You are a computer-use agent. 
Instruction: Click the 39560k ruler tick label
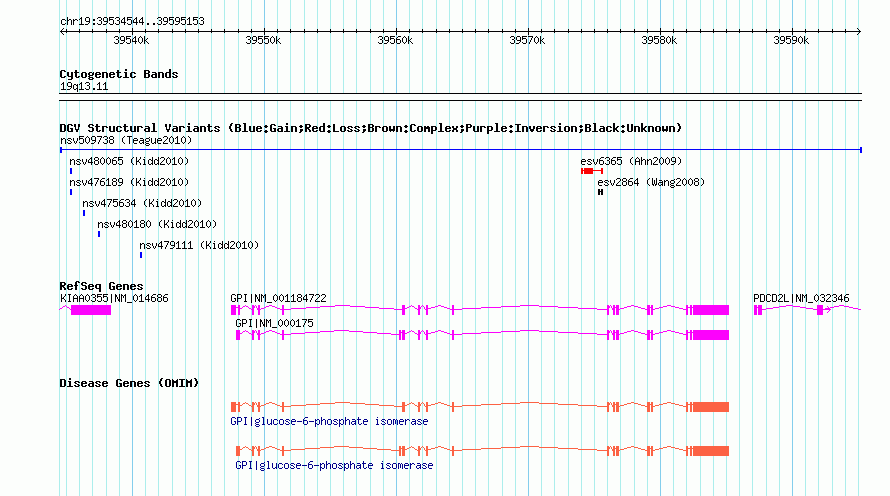click(x=395, y=40)
